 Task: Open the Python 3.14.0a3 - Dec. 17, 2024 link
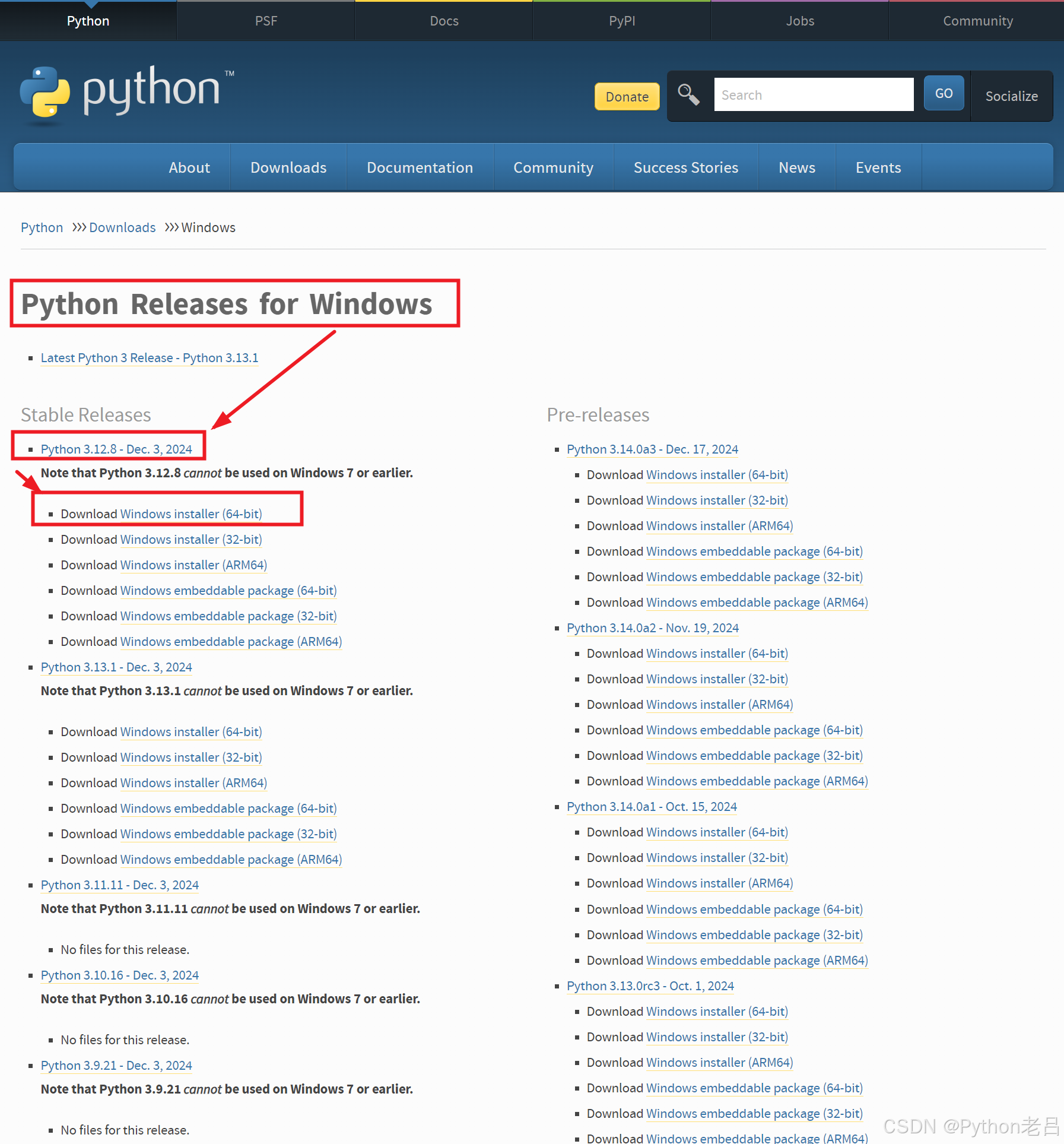pos(652,449)
